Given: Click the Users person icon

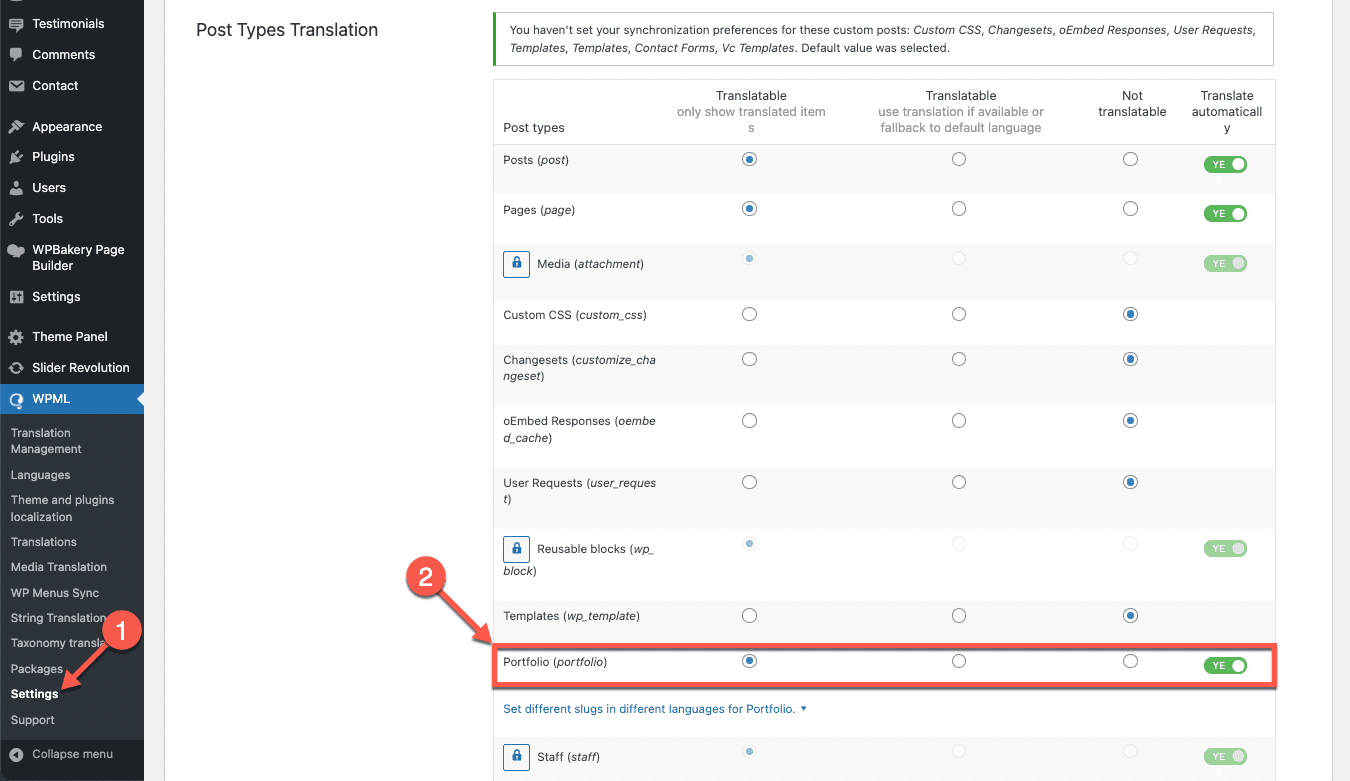Looking at the screenshot, I should (16, 188).
